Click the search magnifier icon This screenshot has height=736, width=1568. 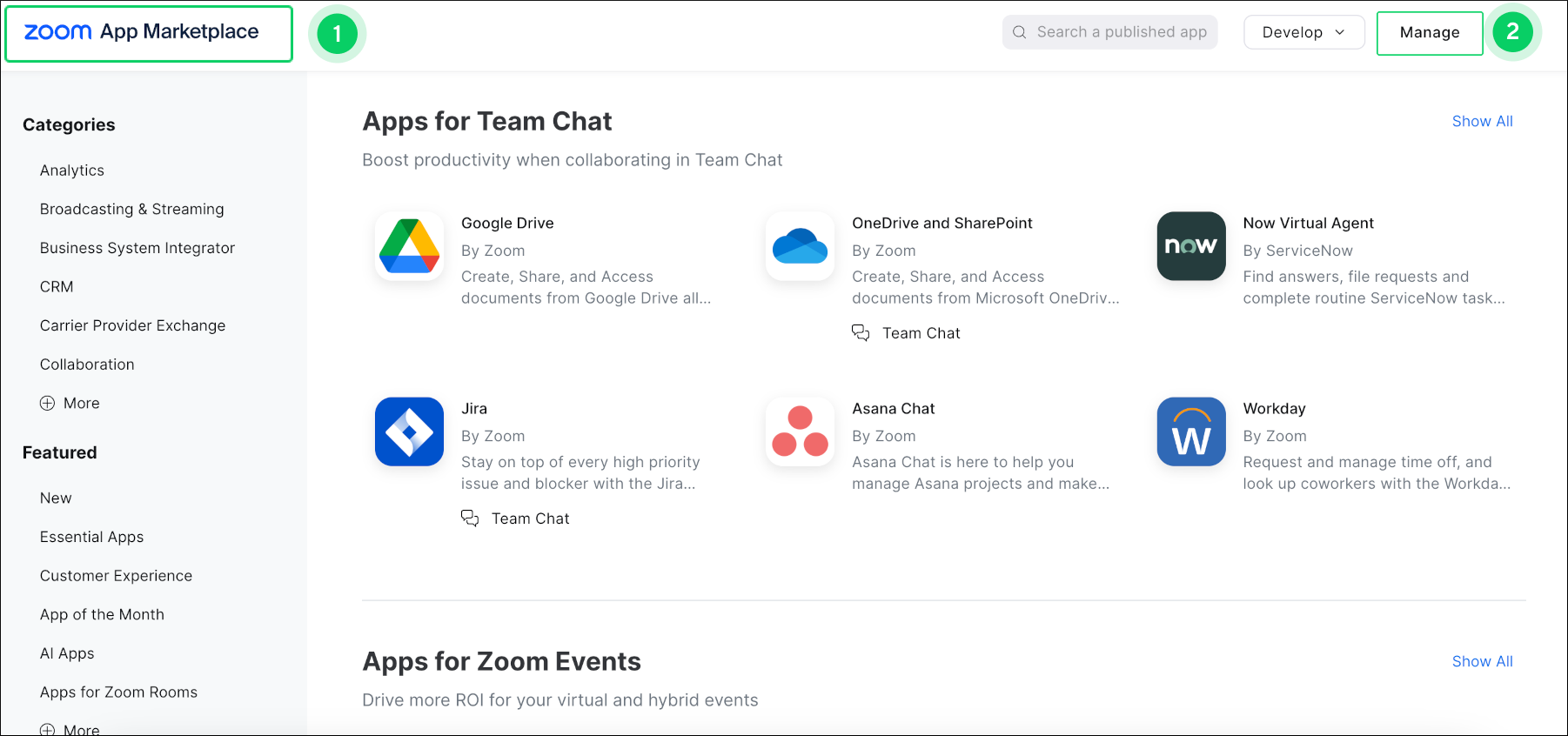[1019, 32]
